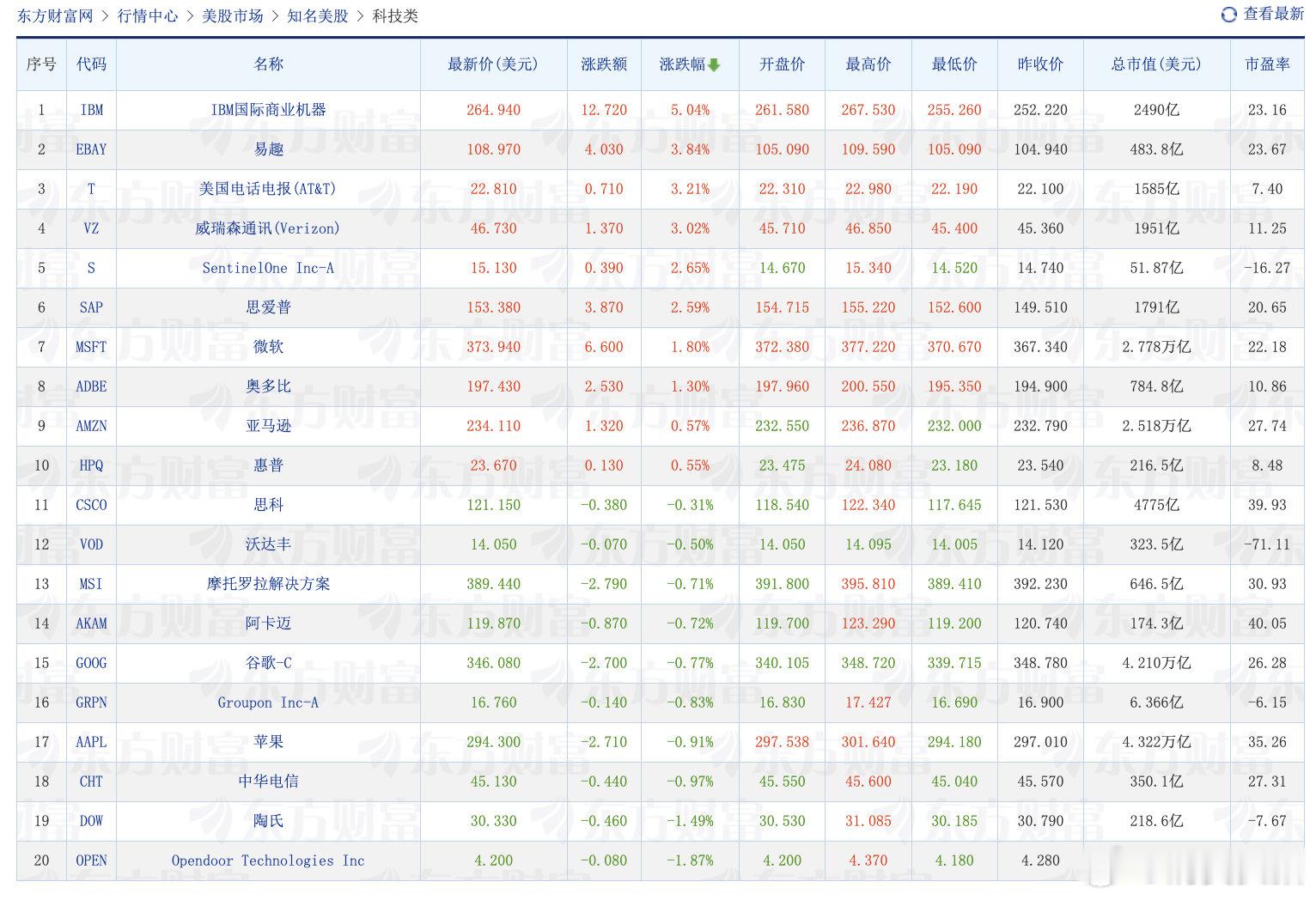Click the 查看最新 refresh link

[1274, 15]
